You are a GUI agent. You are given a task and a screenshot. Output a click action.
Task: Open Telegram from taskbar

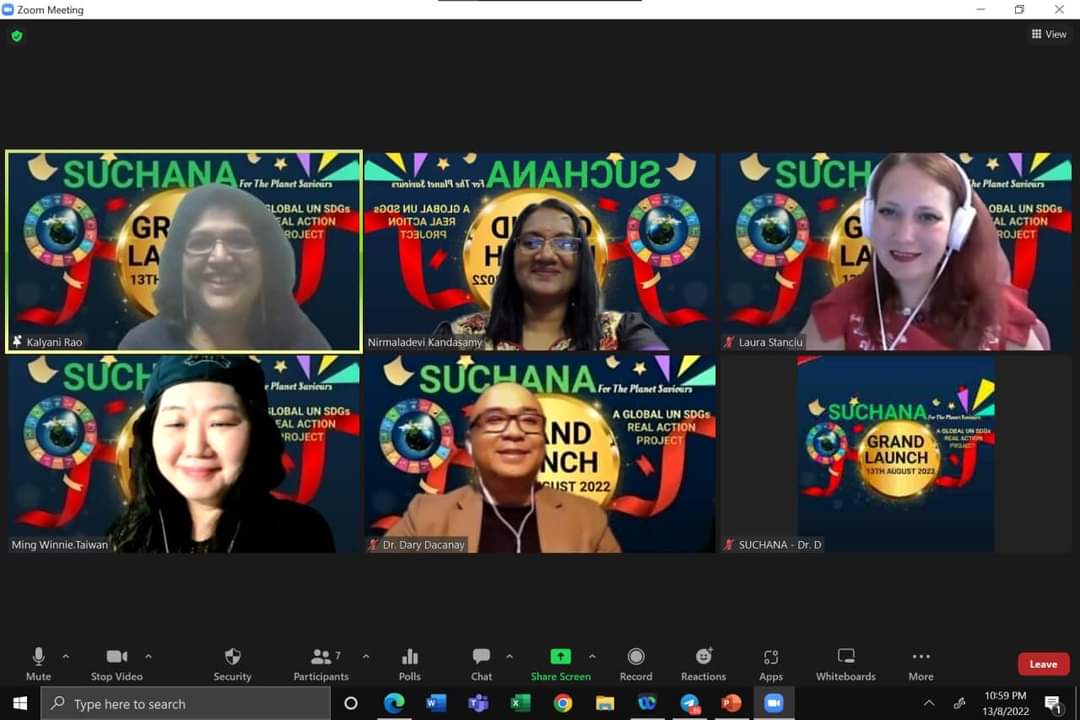click(689, 703)
